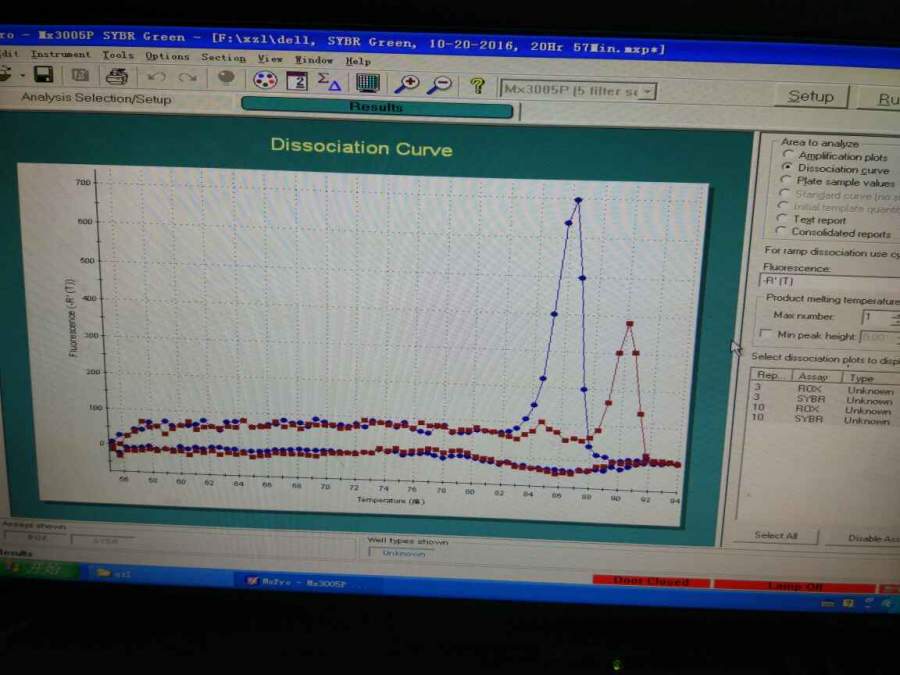This screenshot has width=900, height=675.
Task: Open the Section menu
Action: point(223,57)
